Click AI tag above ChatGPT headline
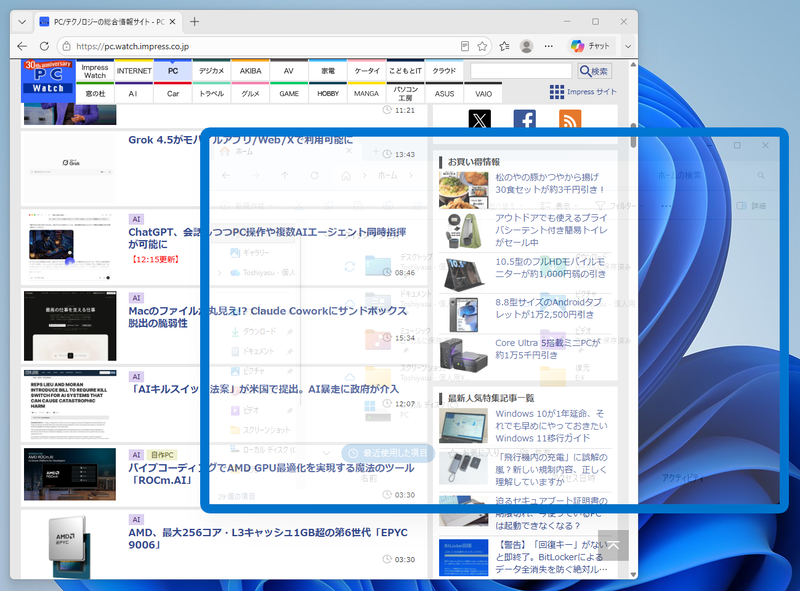The height and width of the screenshot is (591, 800). tap(136, 219)
